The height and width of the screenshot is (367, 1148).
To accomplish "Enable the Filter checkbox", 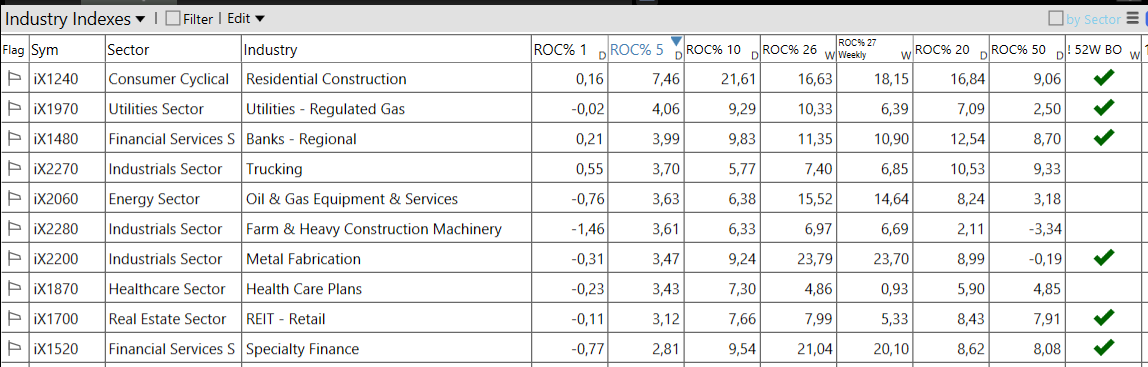I will (x=173, y=19).
